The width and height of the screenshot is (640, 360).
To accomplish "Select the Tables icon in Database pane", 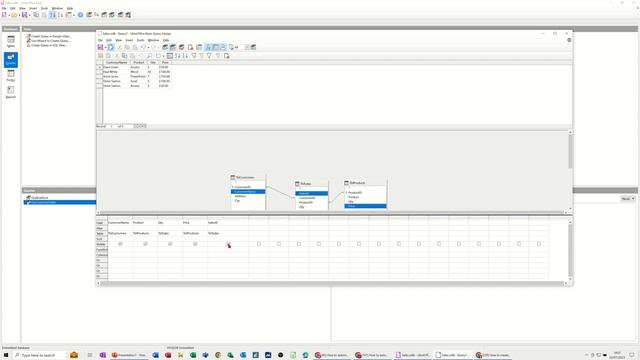I will (11, 42).
